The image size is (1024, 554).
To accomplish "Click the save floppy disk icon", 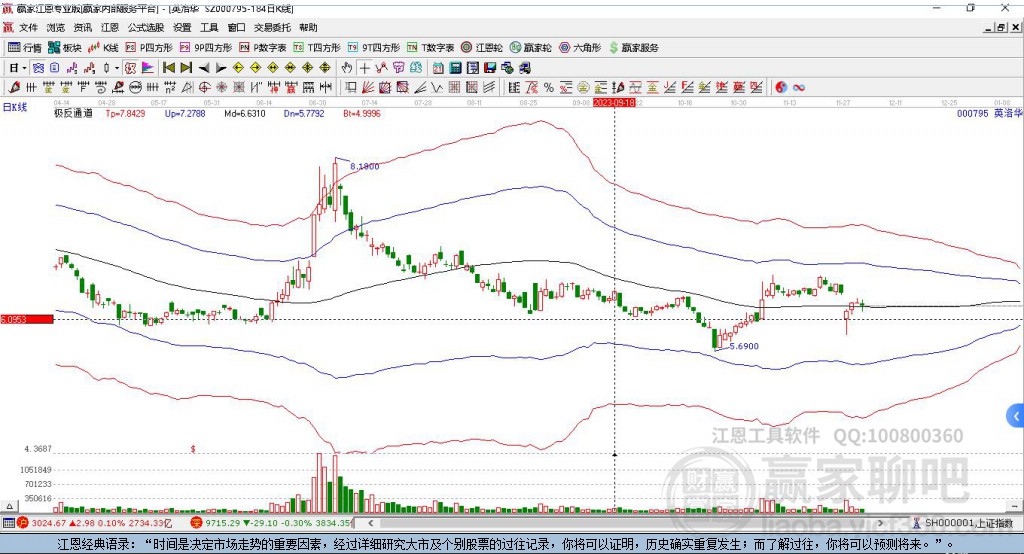I will click(x=490, y=68).
